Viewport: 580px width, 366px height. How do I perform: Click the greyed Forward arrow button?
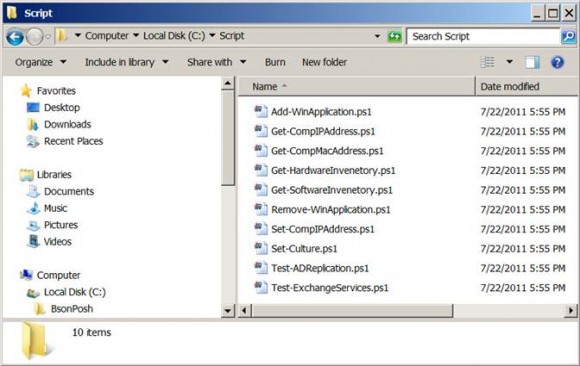35,37
